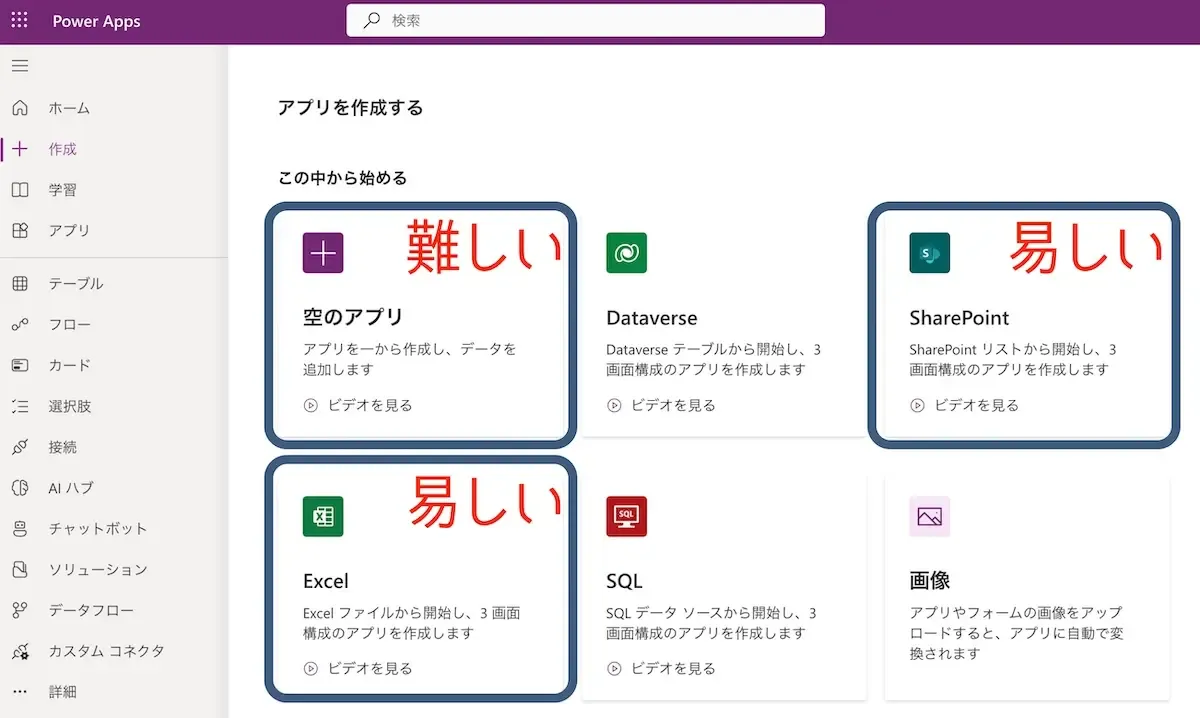Click the green Dataverse icon
The height and width of the screenshot is (718, 1200).
click(626, 253)
